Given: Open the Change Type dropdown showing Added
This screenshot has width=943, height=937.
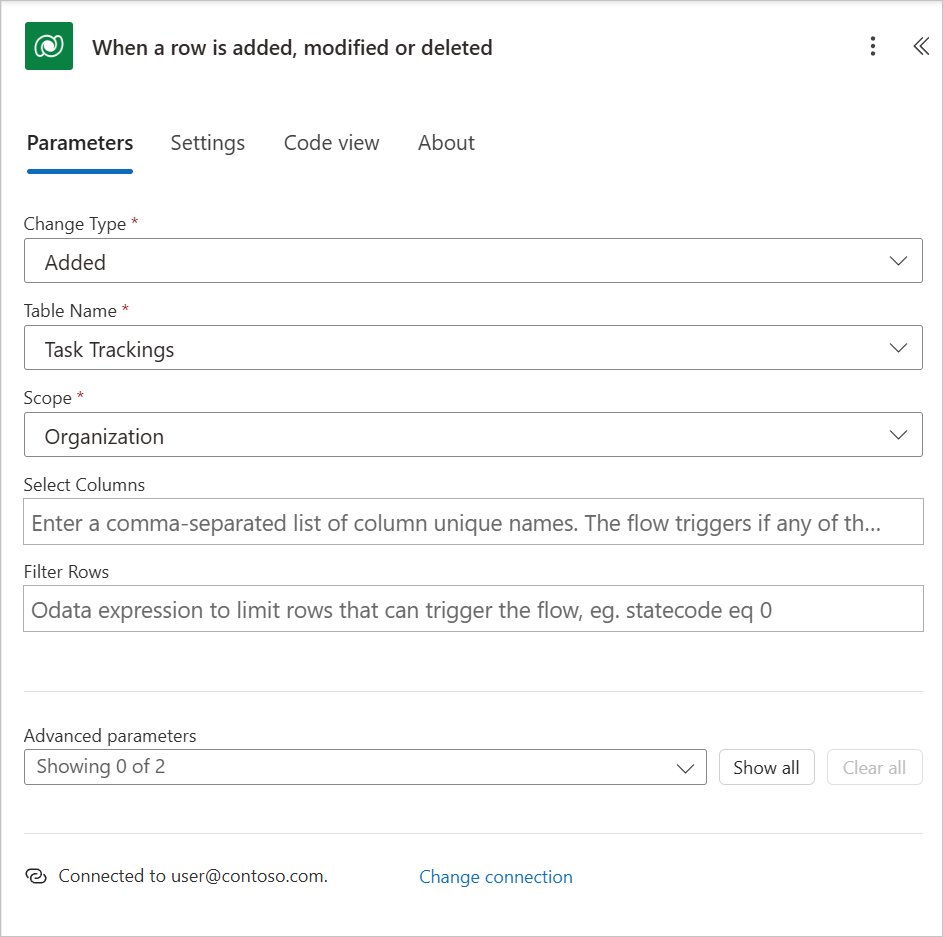Looking at the screenshot, I should coord(473,261).
